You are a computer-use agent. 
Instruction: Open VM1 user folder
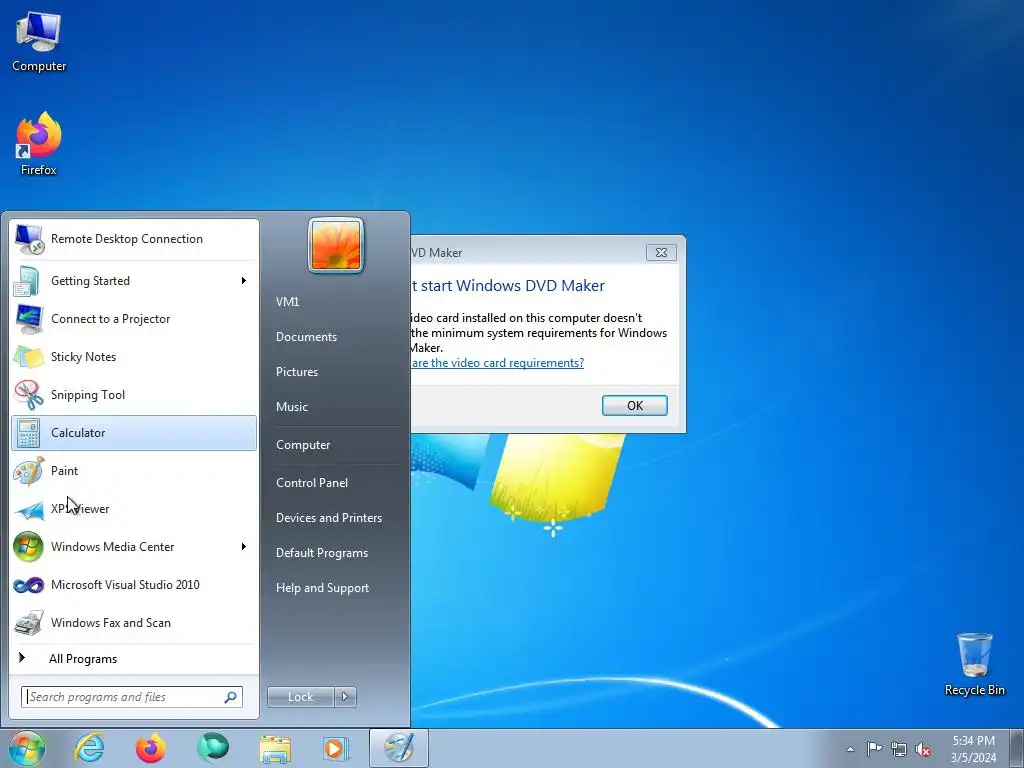coord(287,302)
